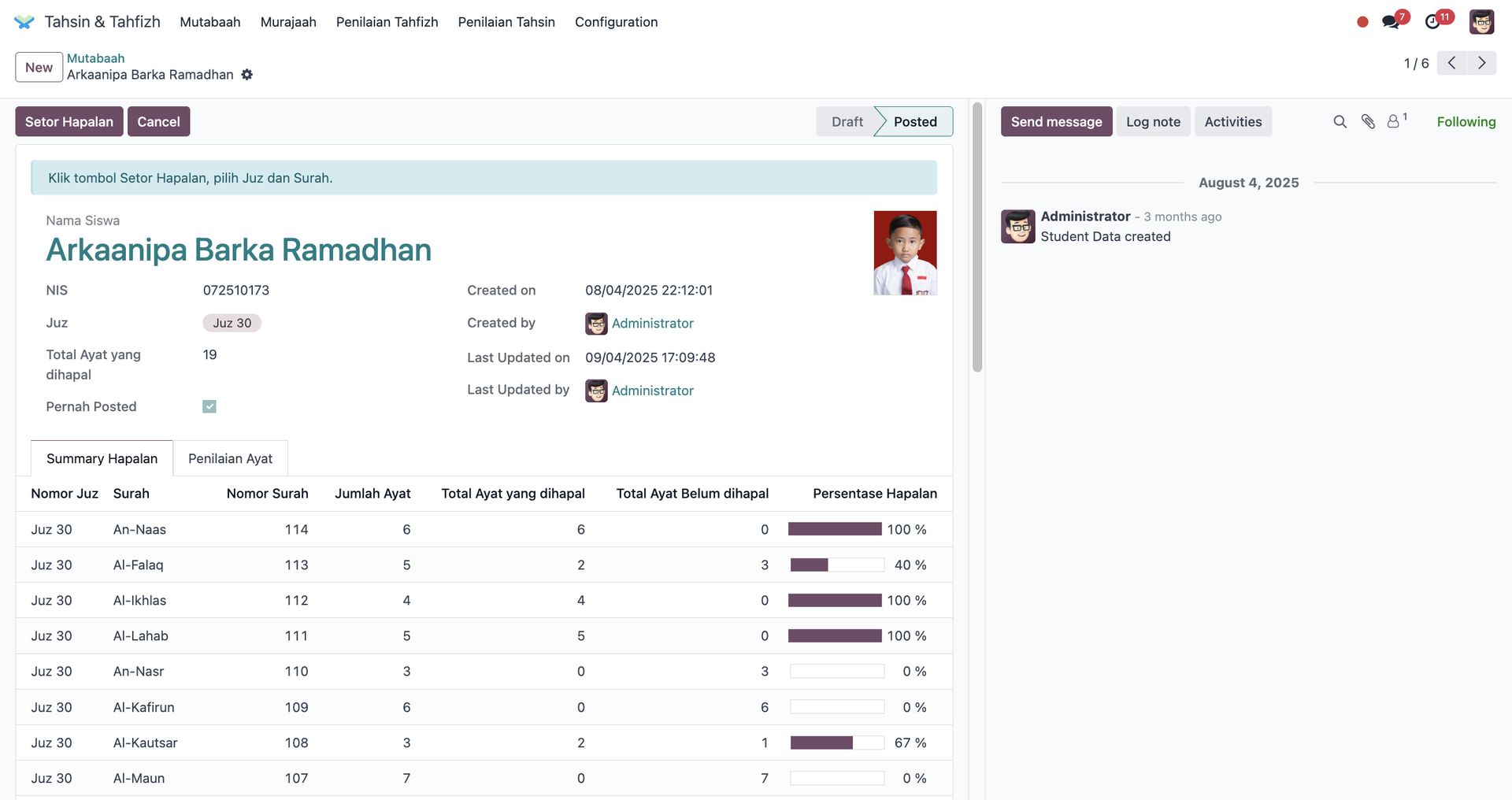1512x800 pixels.
Task: Expand the Penilaian Tahfizh menu
Action: pos(387,22)
